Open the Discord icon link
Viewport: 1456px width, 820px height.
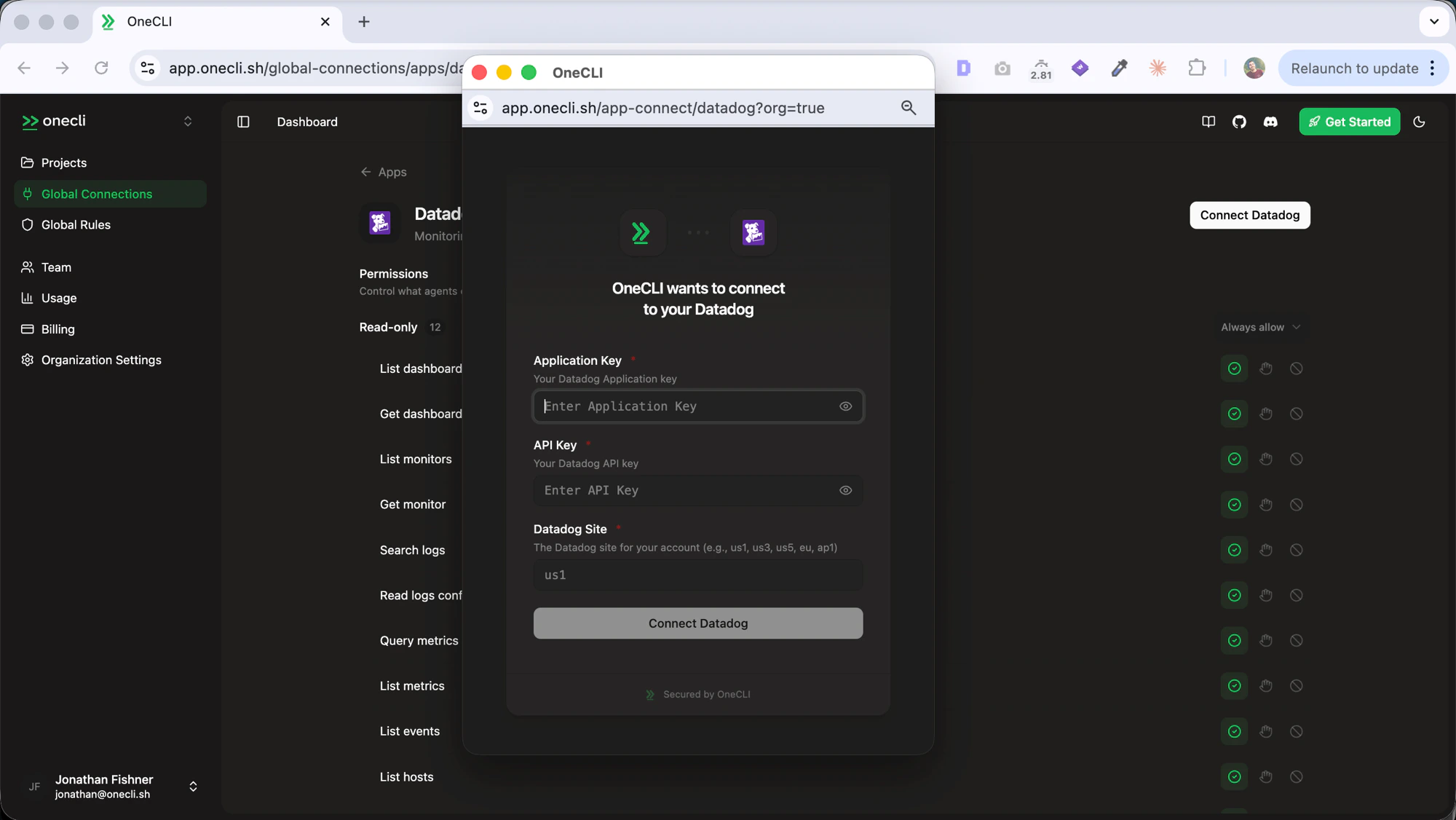pyautogui.click(x=1270, y=122)
